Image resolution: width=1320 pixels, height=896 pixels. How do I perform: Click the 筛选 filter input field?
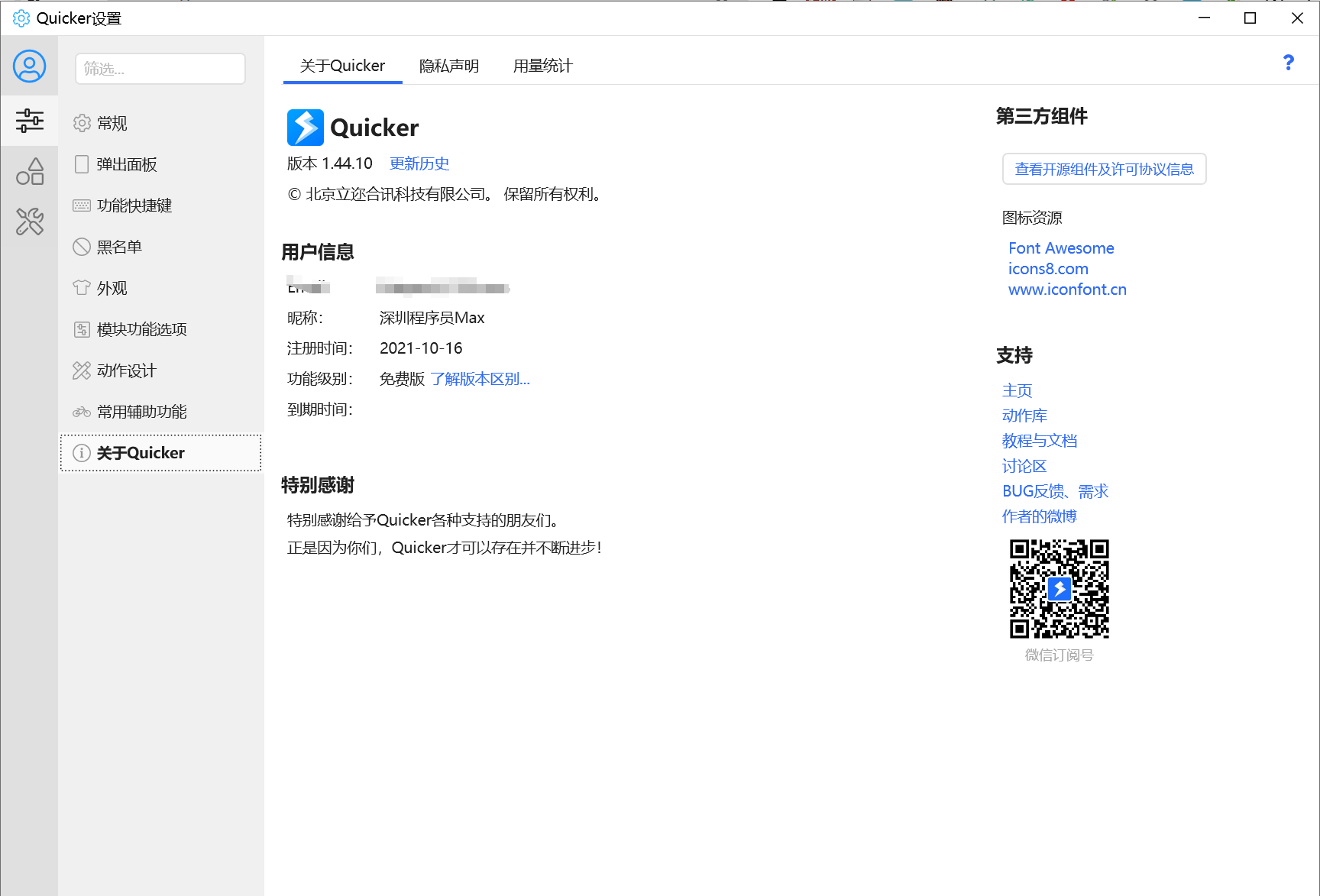pos(160,69)
